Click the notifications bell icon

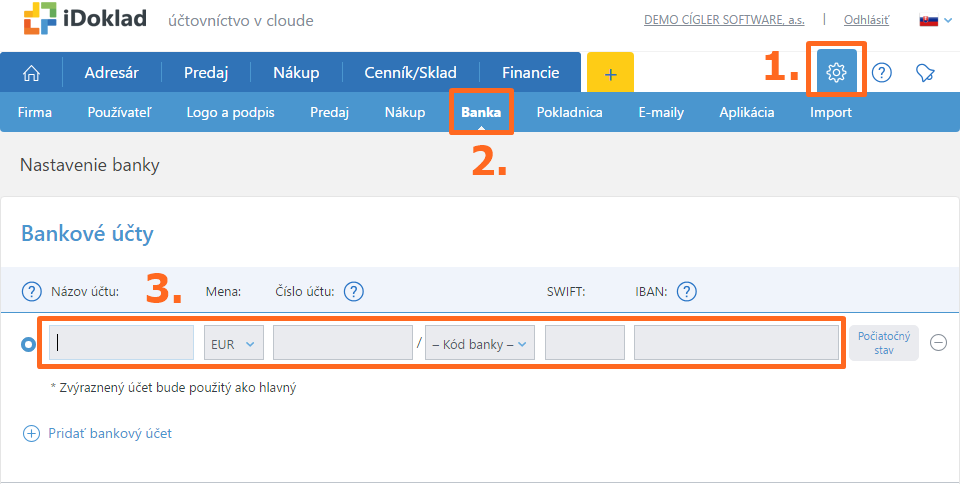pyautogui.click(x=926, y=72)
